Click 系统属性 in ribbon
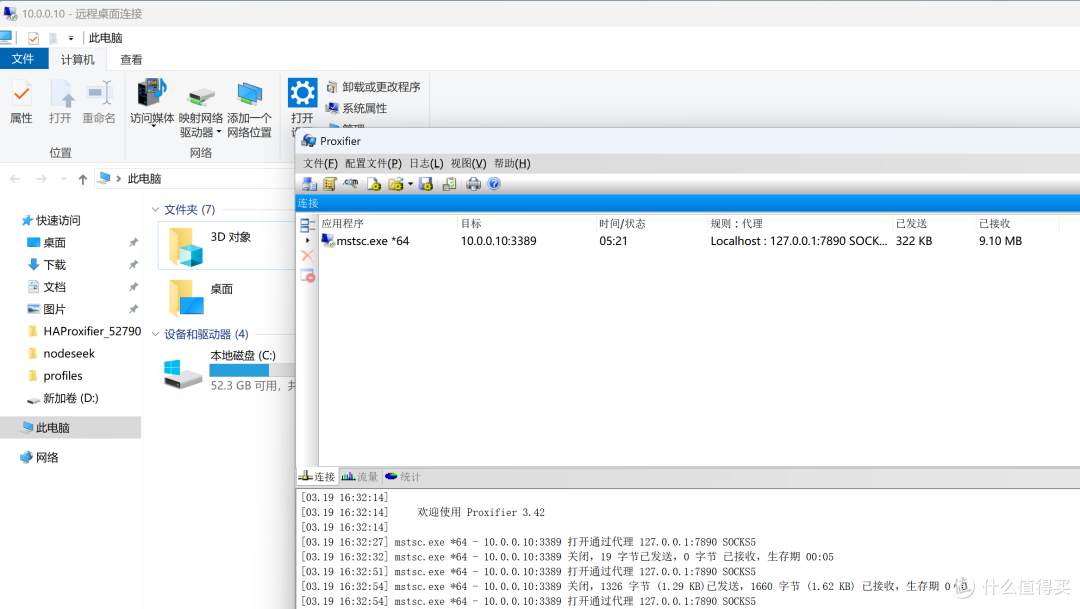 [x=357, y=108]
